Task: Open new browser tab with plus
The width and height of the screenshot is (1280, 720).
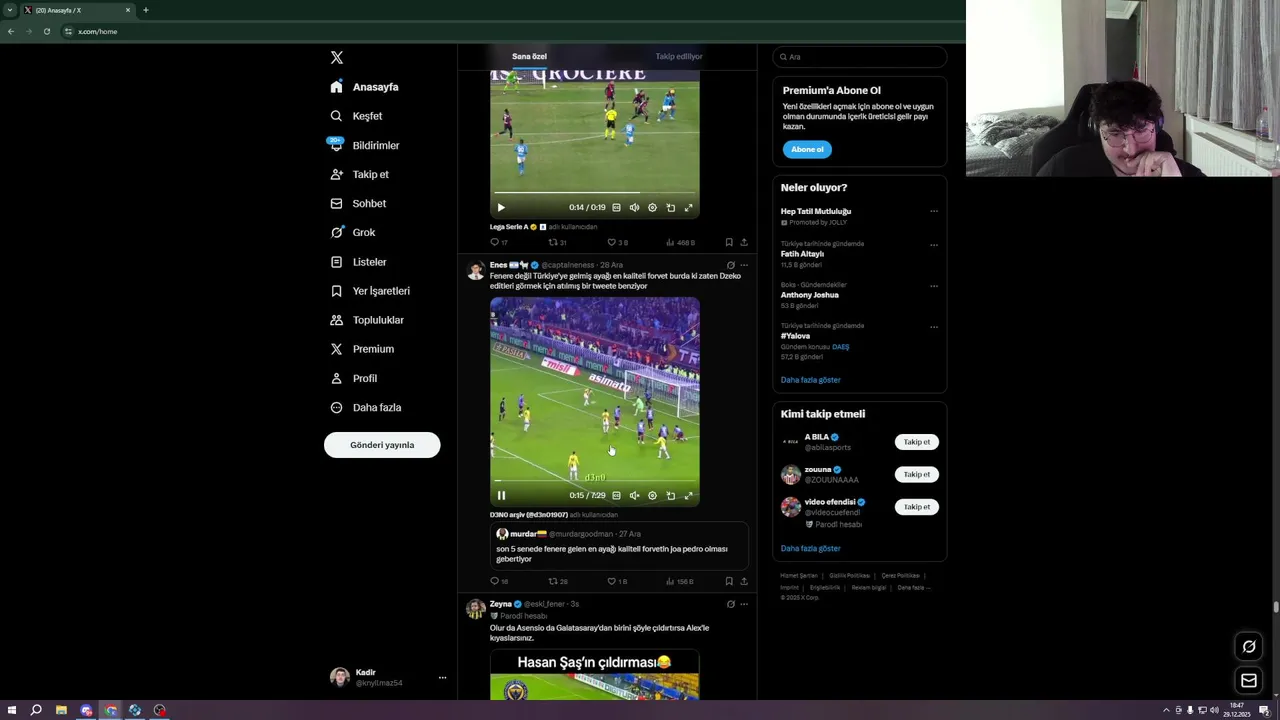Action: coord(145,10)
